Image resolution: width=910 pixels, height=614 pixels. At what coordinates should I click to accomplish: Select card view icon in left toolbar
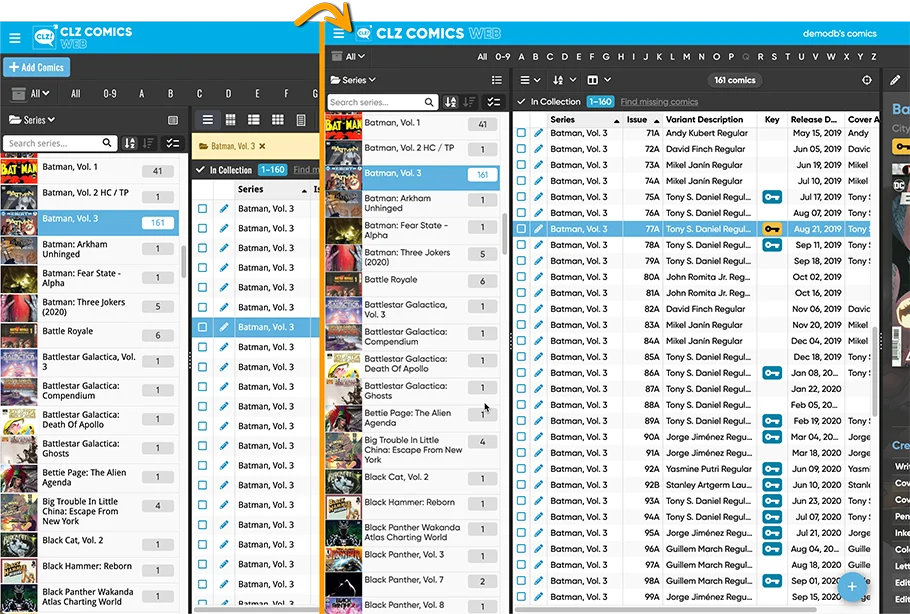click(254, 120)
